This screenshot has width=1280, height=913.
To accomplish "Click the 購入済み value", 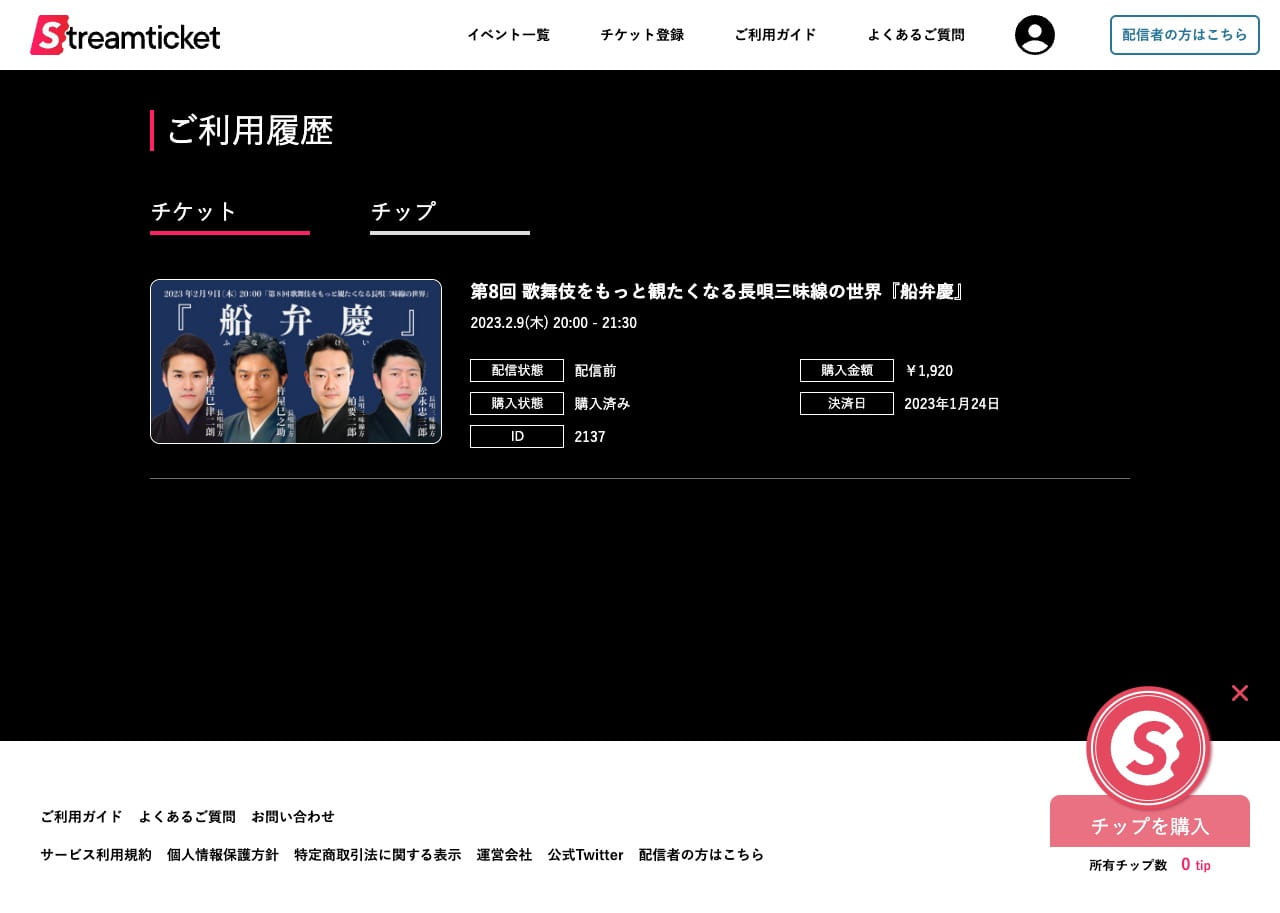I will pyautogui.click(x=602, y=404).
